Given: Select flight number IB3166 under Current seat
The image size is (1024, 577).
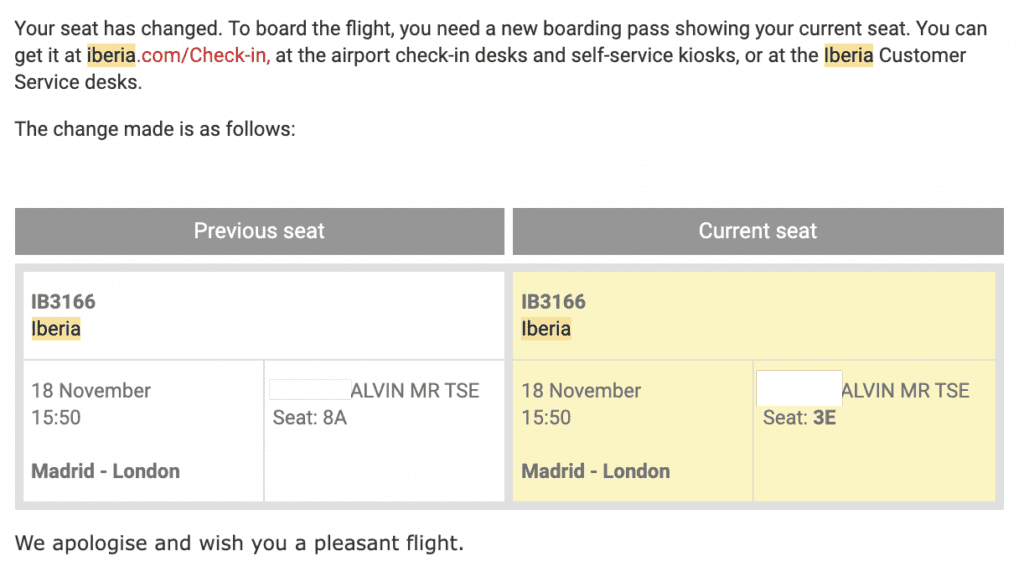Looking at the screenshot, I should pos(554,301).
